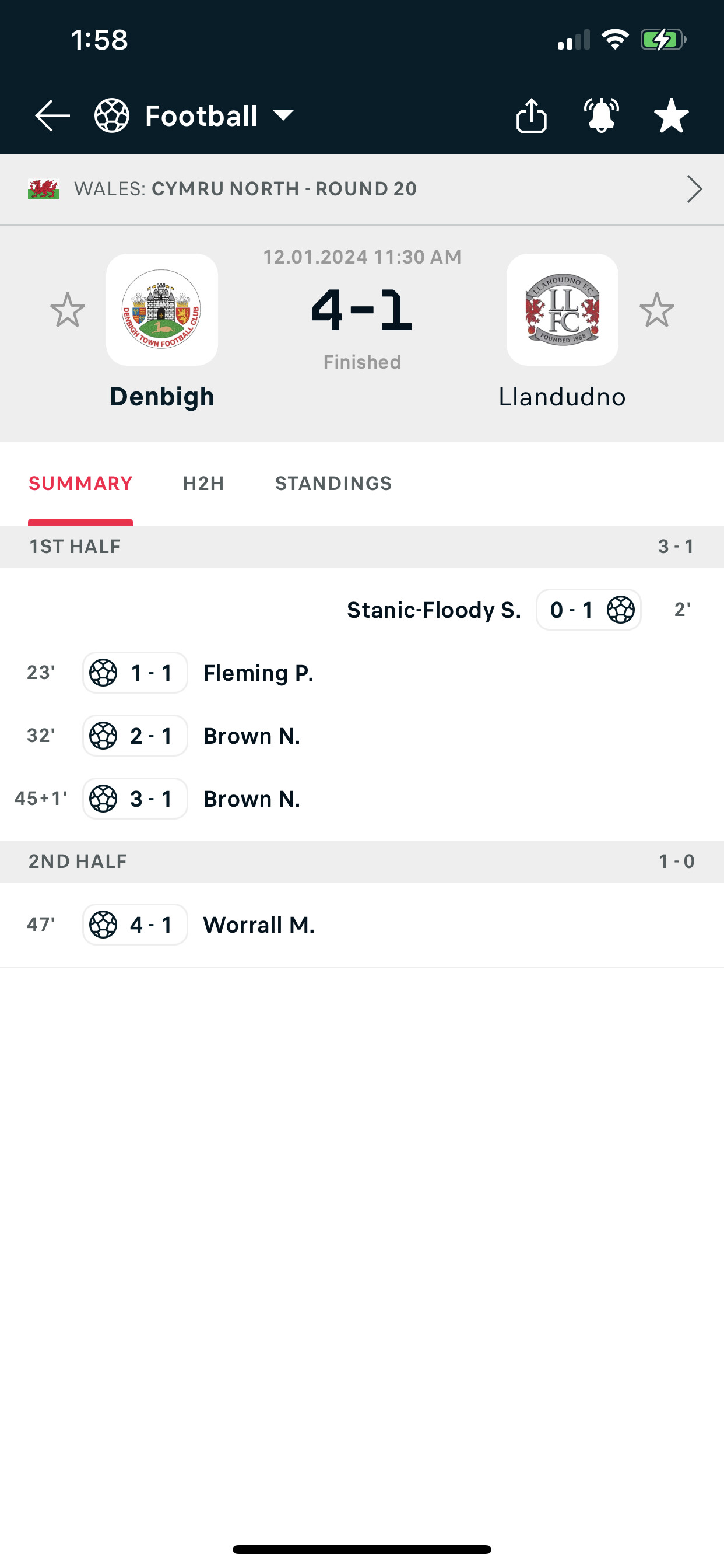Tap the Denbigh club crest
Image resolution: width=724 pixels, height=1568 pixels.
pos(162,310)
